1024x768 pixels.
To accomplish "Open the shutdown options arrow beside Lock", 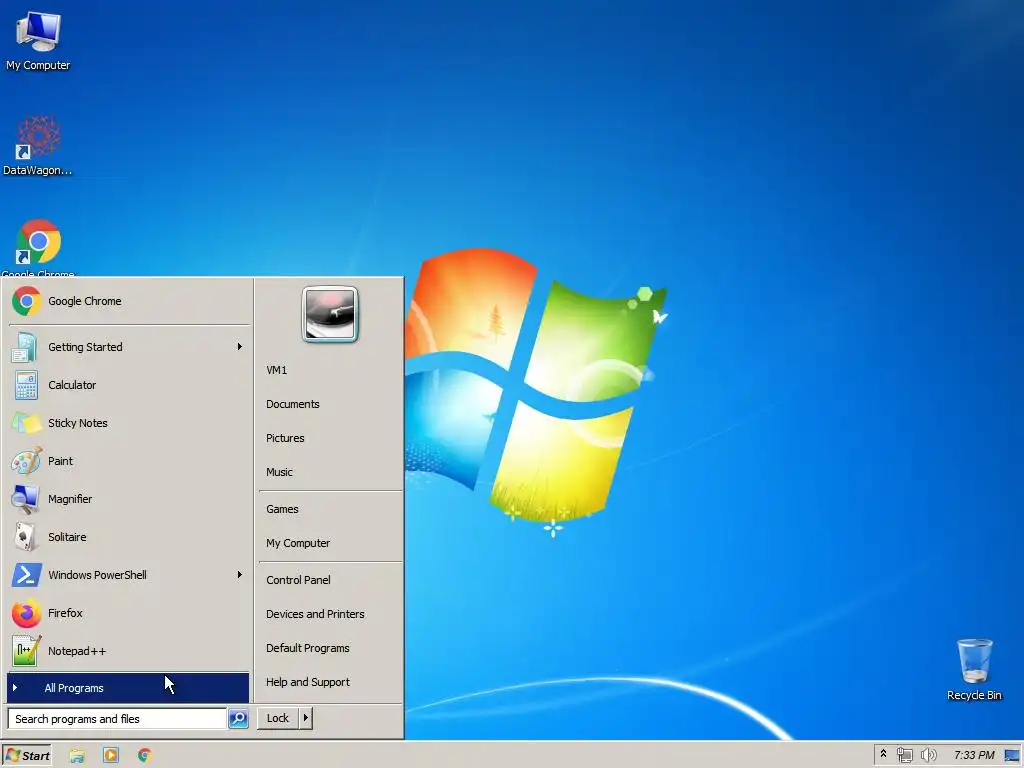I will [305, 718].
